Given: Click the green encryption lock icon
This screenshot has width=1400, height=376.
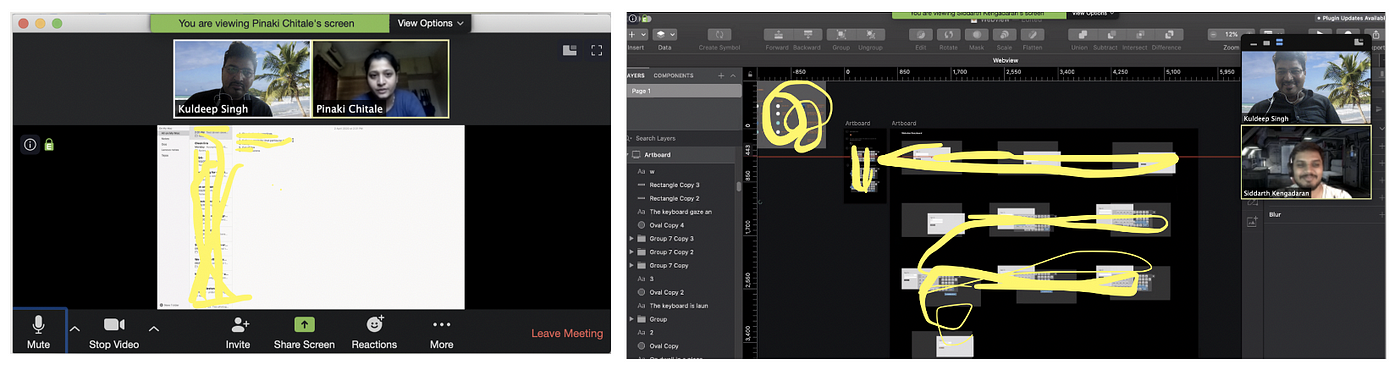Looking at the screenshot, I should (48, 145).
